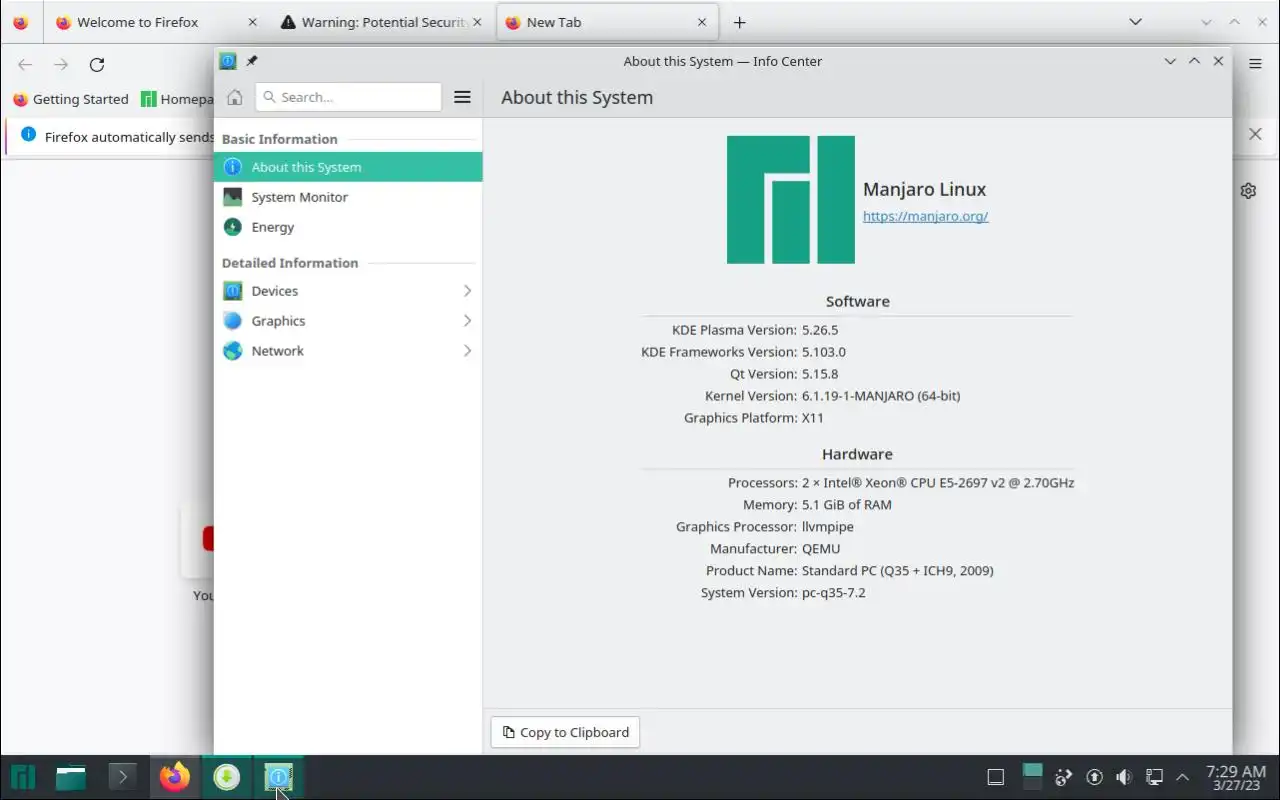
Task: Switch to Potential Security warning tab
Action: [381, 22]
